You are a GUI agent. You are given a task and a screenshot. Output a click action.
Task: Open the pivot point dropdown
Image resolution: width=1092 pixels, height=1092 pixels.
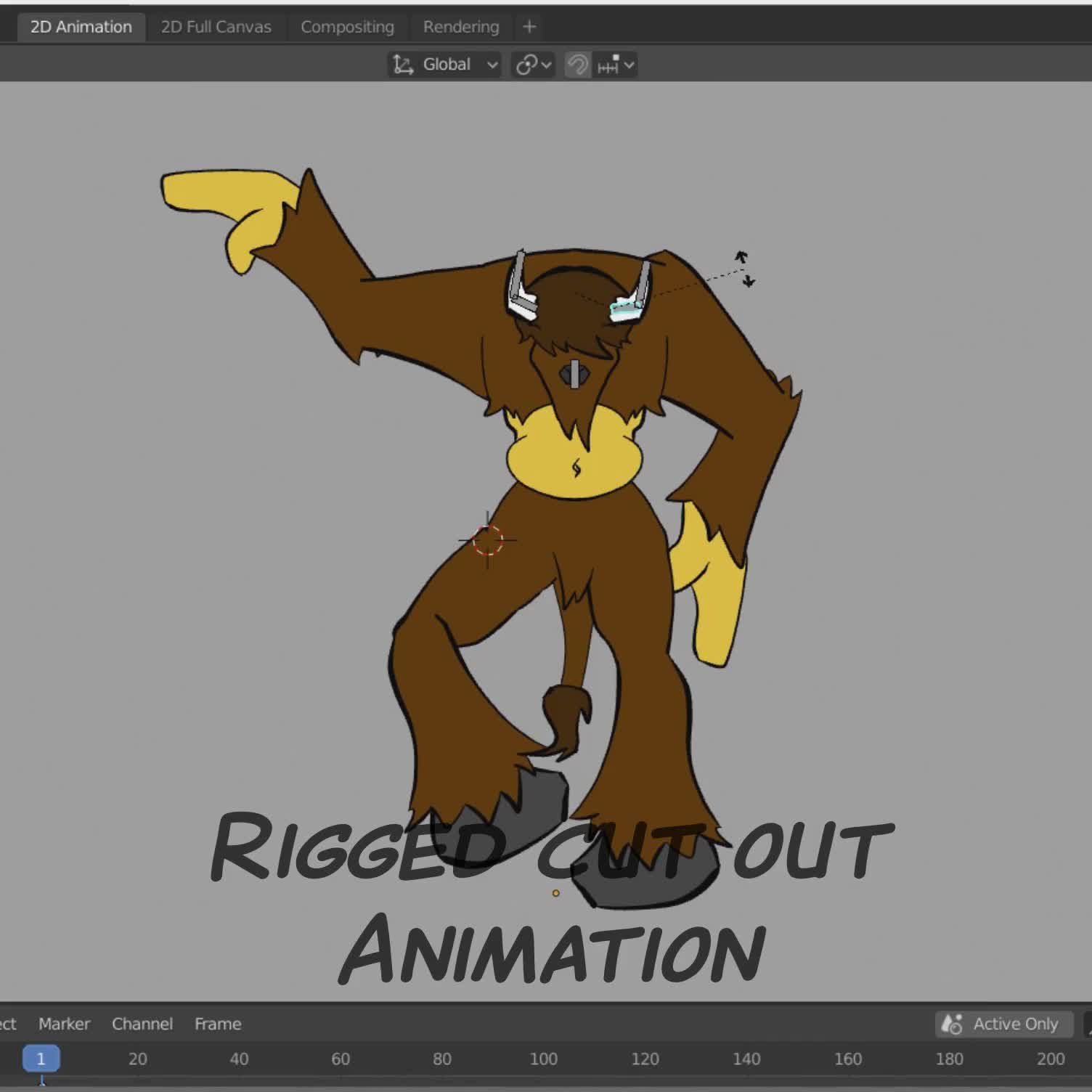click(x=533, y=65)
